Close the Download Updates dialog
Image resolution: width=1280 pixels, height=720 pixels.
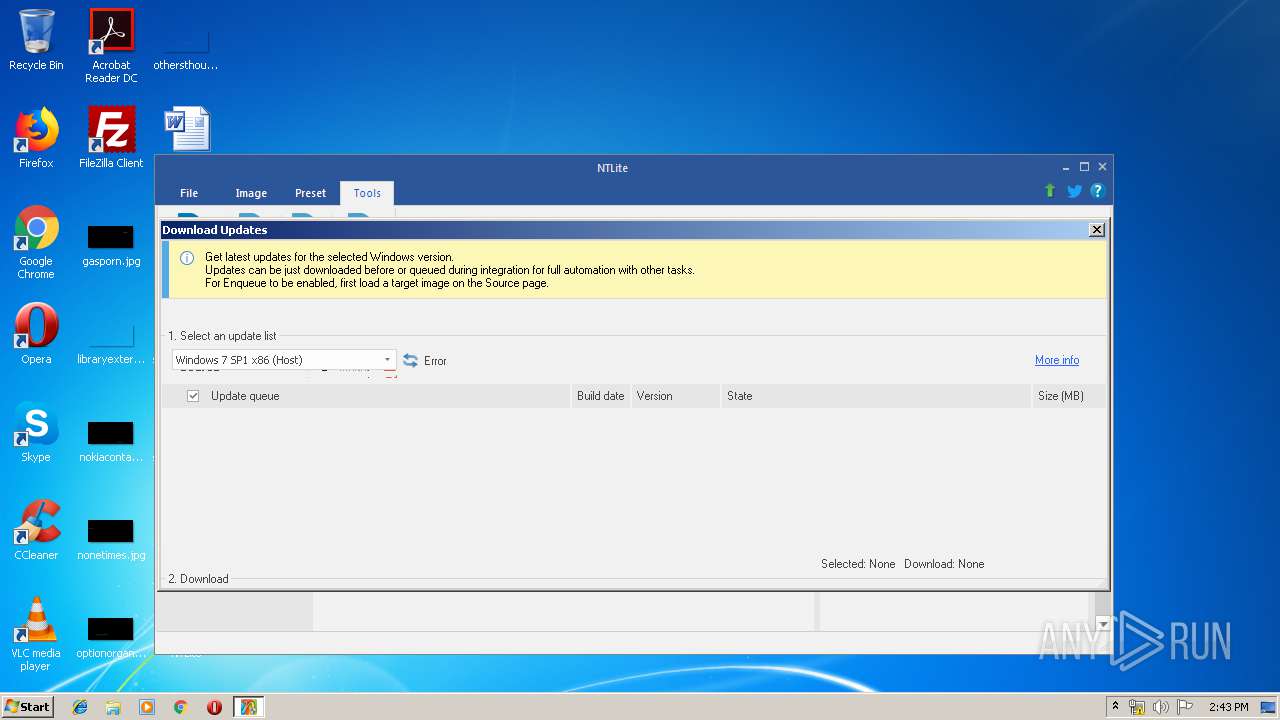click(x=1097, y=230)
